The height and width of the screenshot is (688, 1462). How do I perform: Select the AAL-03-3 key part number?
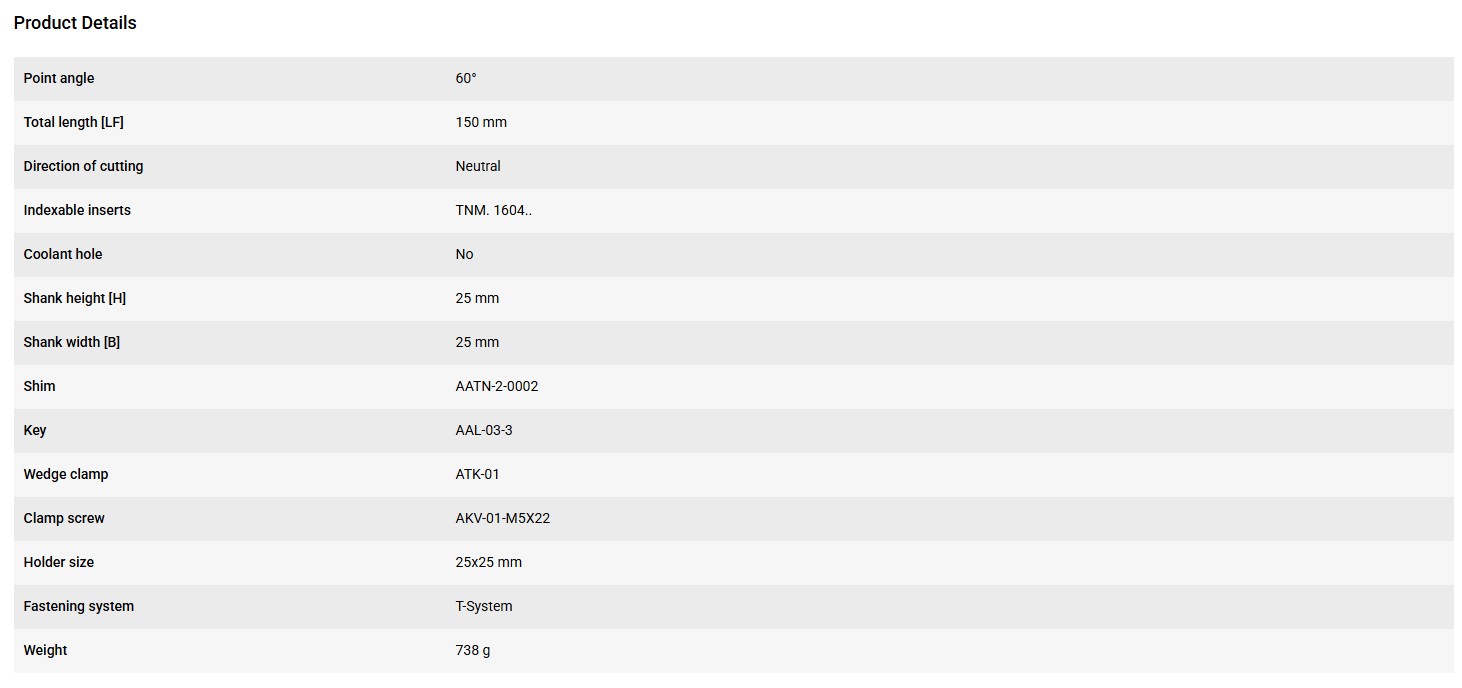pyautogui.click(x=484, y=430)
